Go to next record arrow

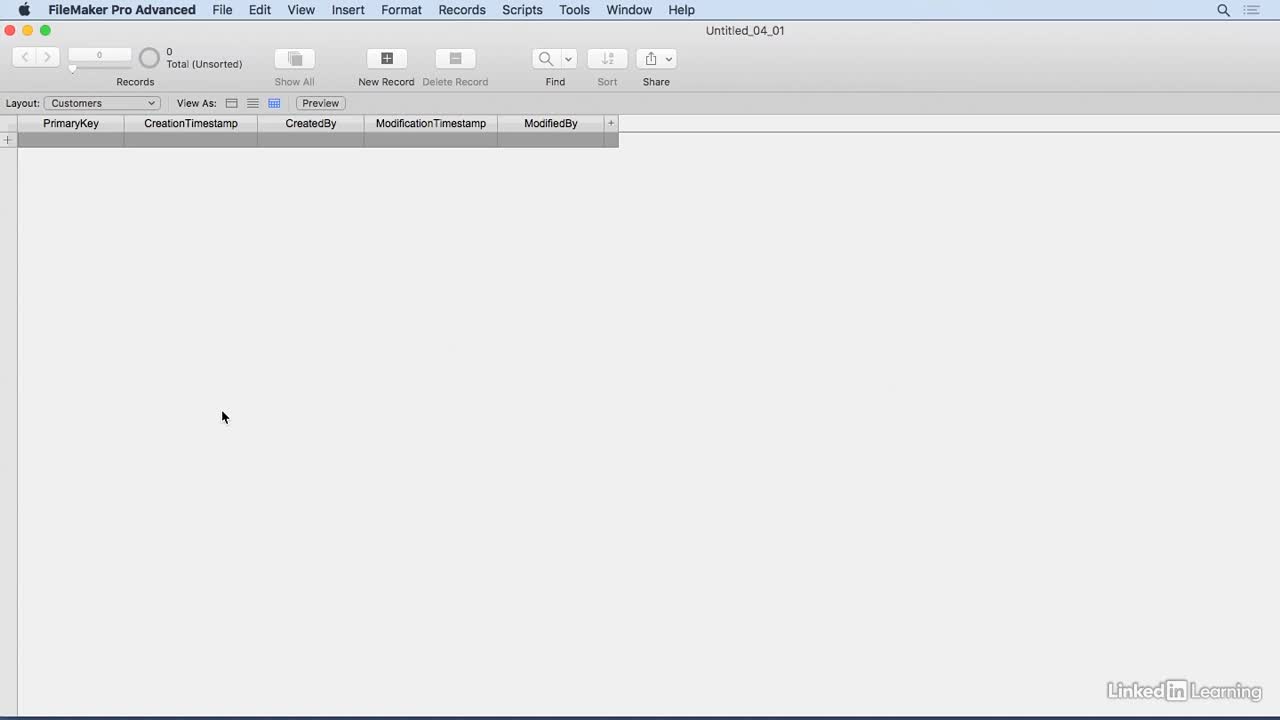47,58
